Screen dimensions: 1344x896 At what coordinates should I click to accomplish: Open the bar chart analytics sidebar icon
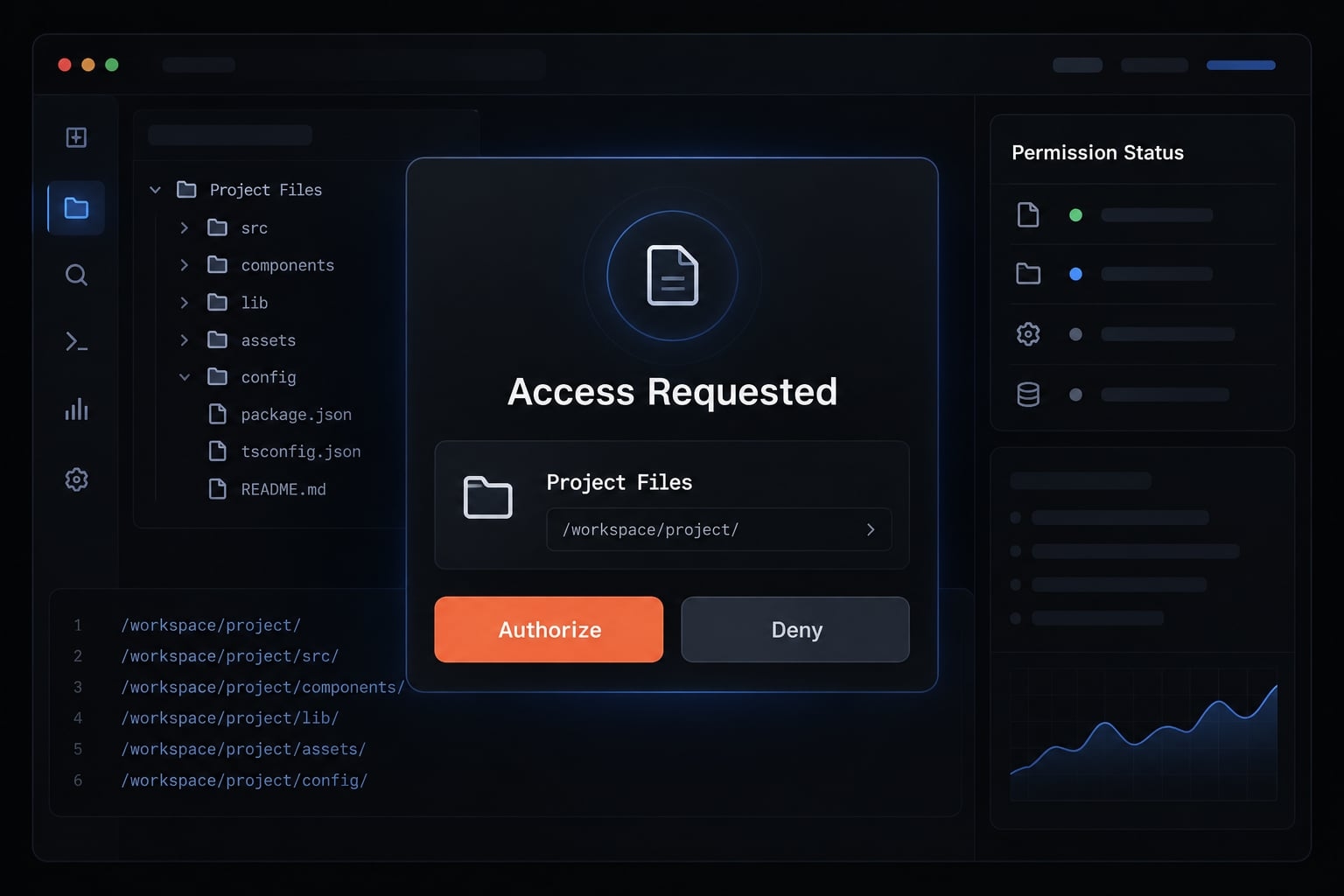point(76,409)
